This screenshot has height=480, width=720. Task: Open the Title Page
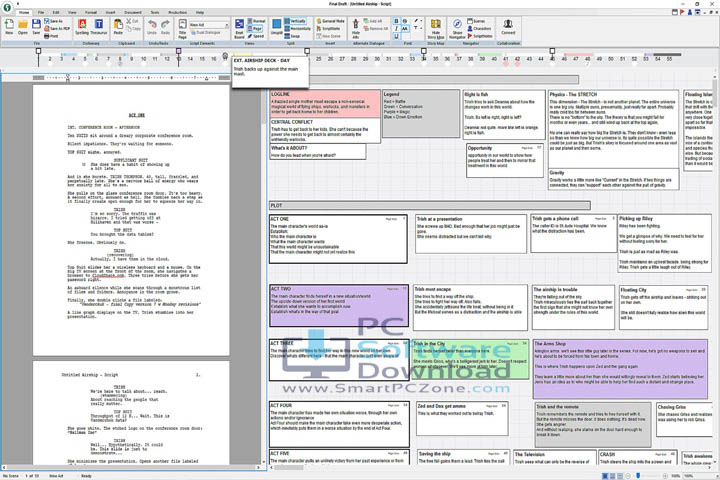[182, 28]
